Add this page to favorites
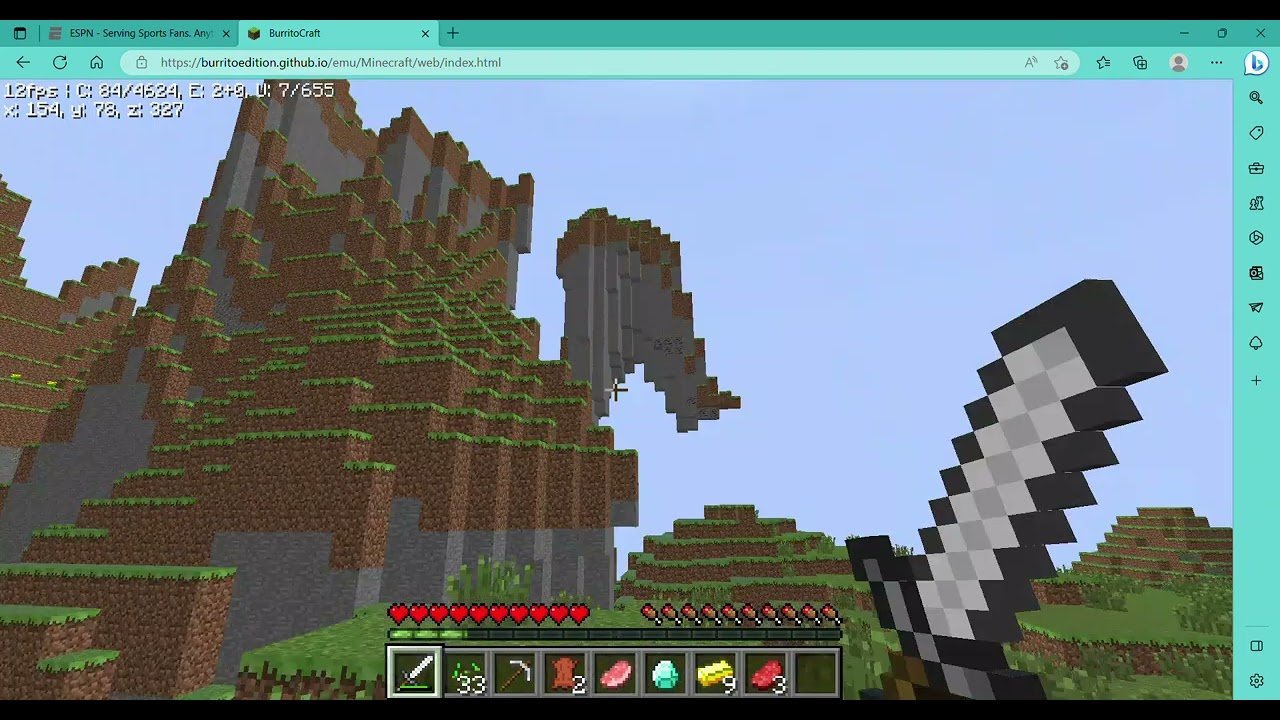1280x720 pixels. (1061, 62)
